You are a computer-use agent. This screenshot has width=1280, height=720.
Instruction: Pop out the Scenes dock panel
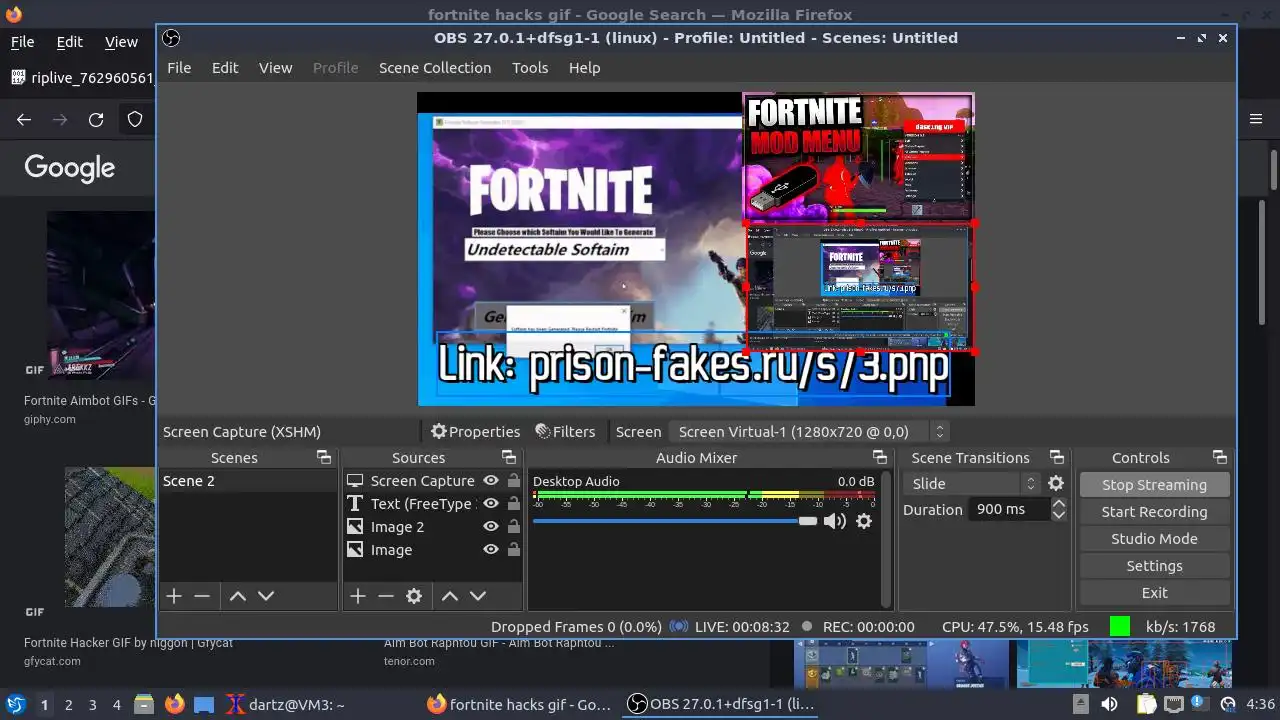pos(324,457)
